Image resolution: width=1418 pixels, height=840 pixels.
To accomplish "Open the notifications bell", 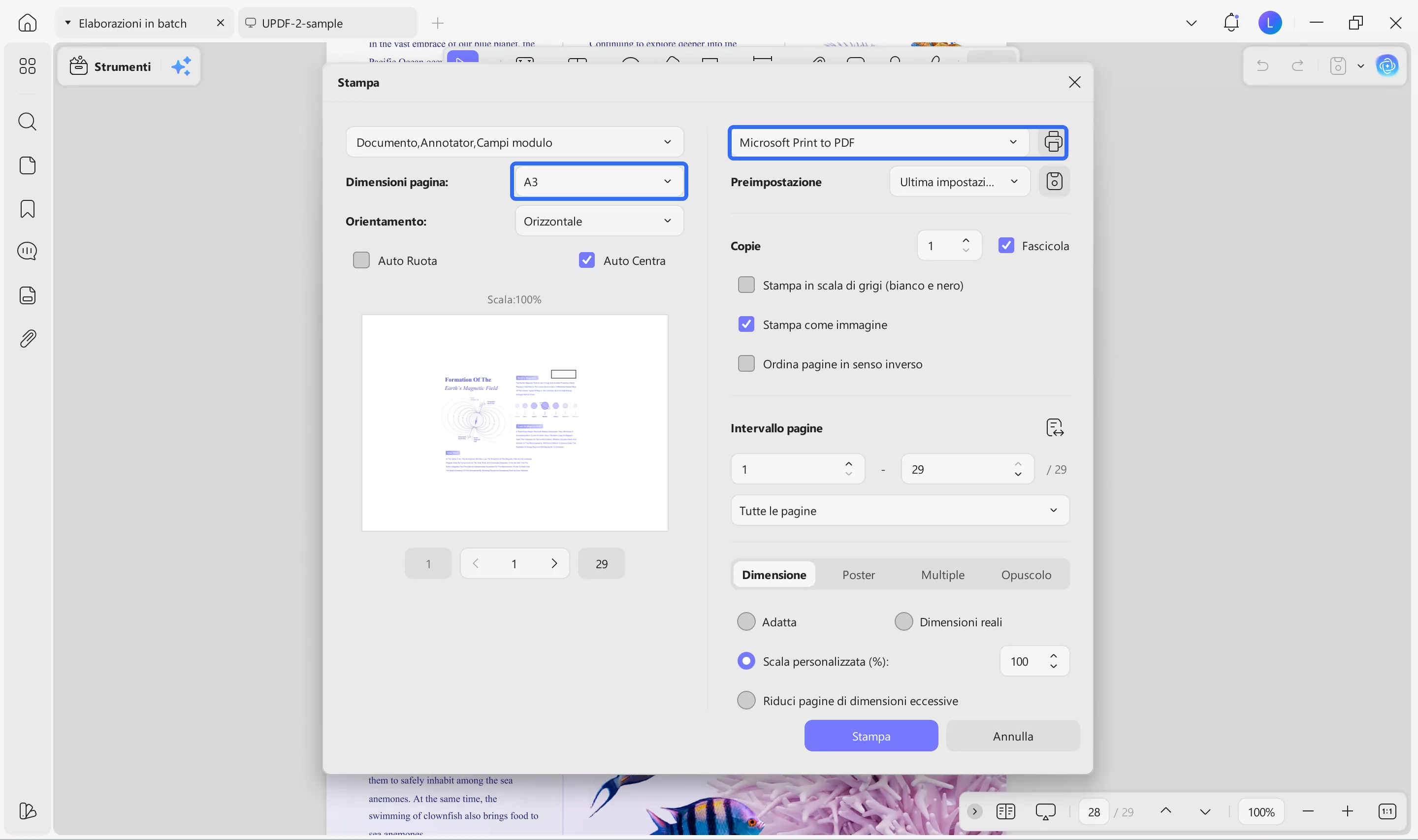I will point(1231,23).
